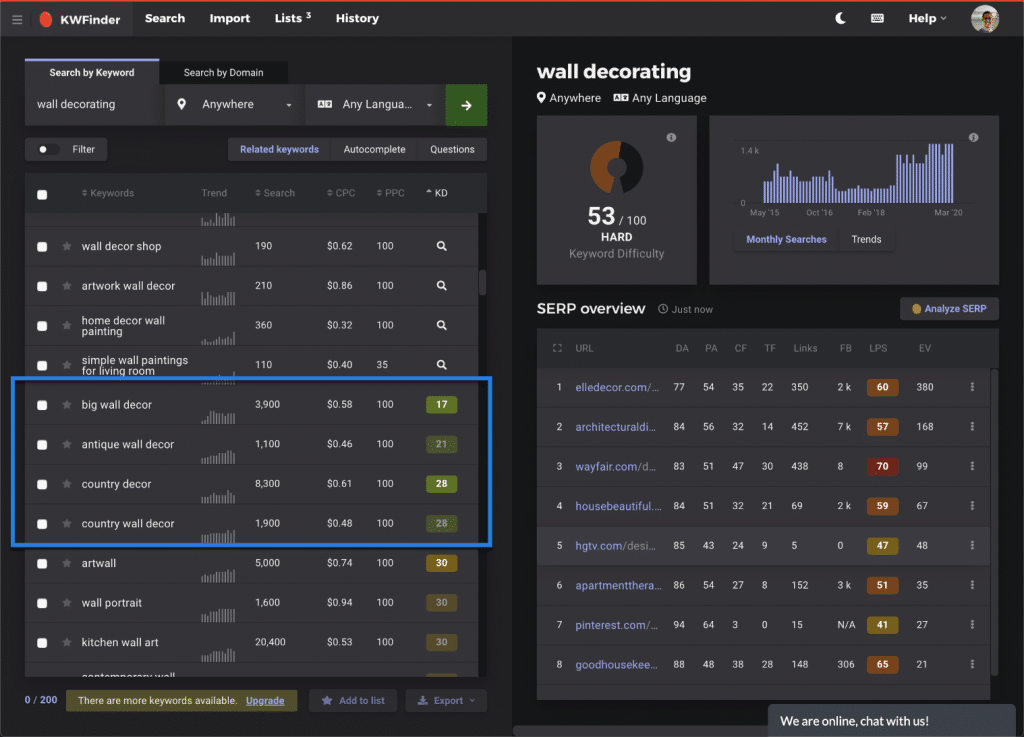The height and width of the screenshot is (737, 1024).
Task: Show the Trends chart tab
Action: pos(866,240)
